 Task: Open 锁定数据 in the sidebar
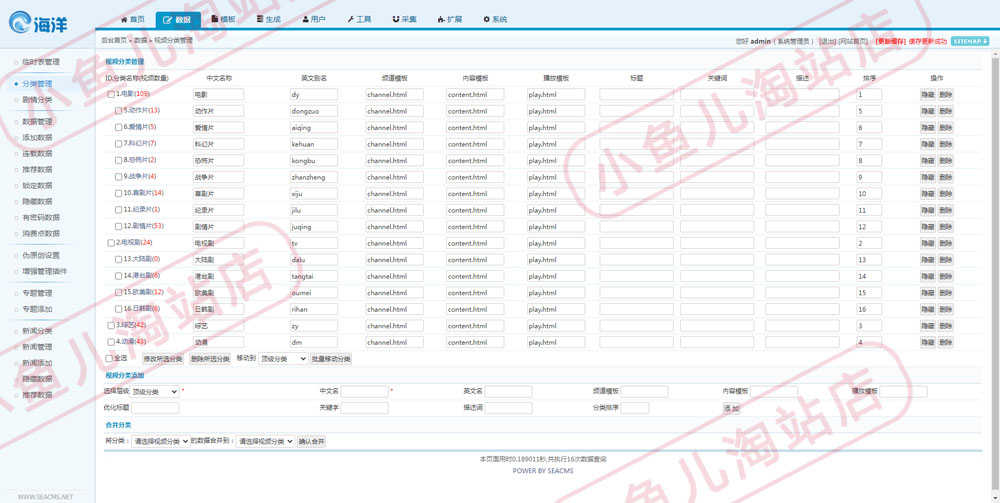[x=37, y=186]
